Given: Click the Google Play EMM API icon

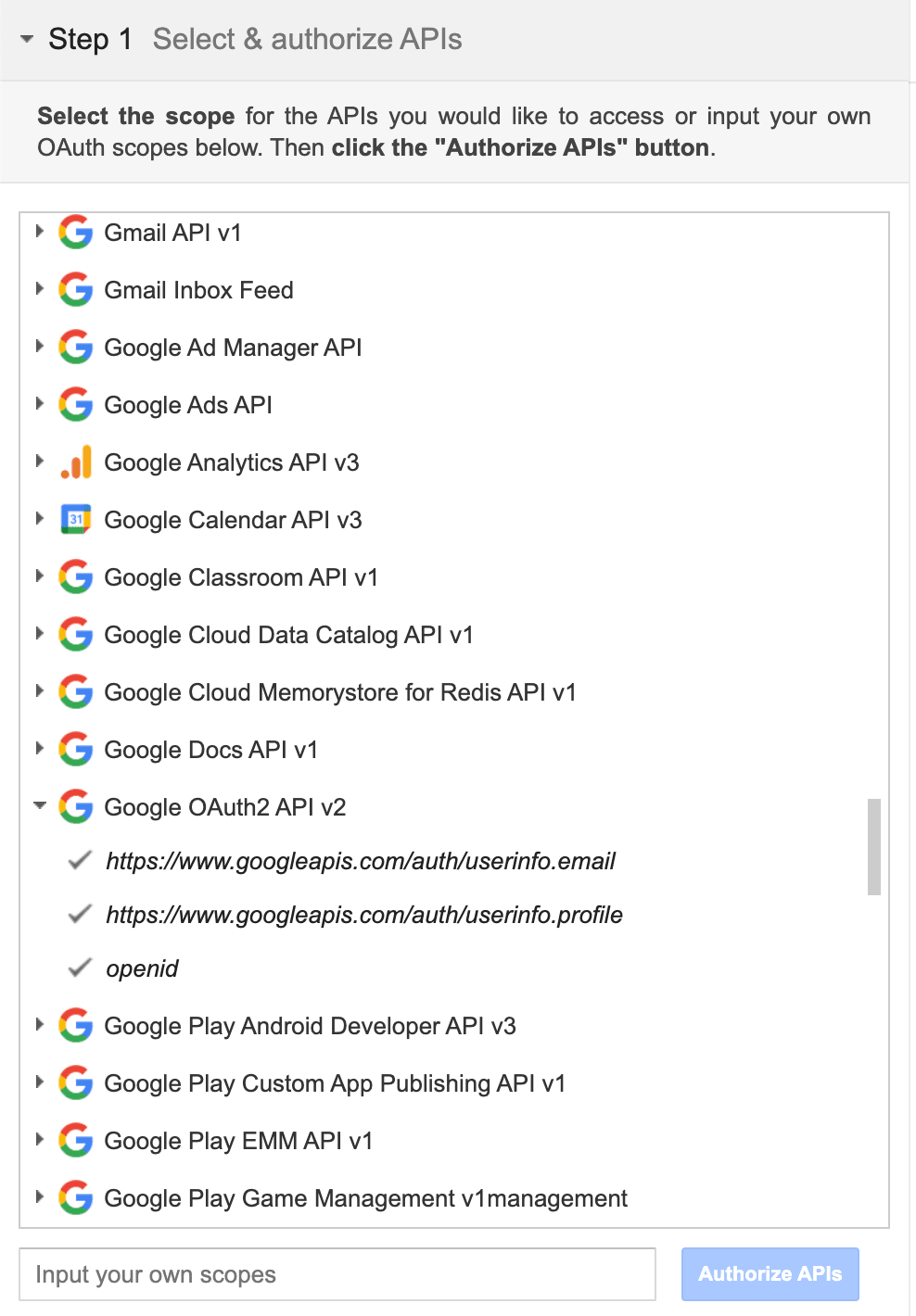Looking at the screenshot, I should pyautogui.click(x=76, y=1141).
